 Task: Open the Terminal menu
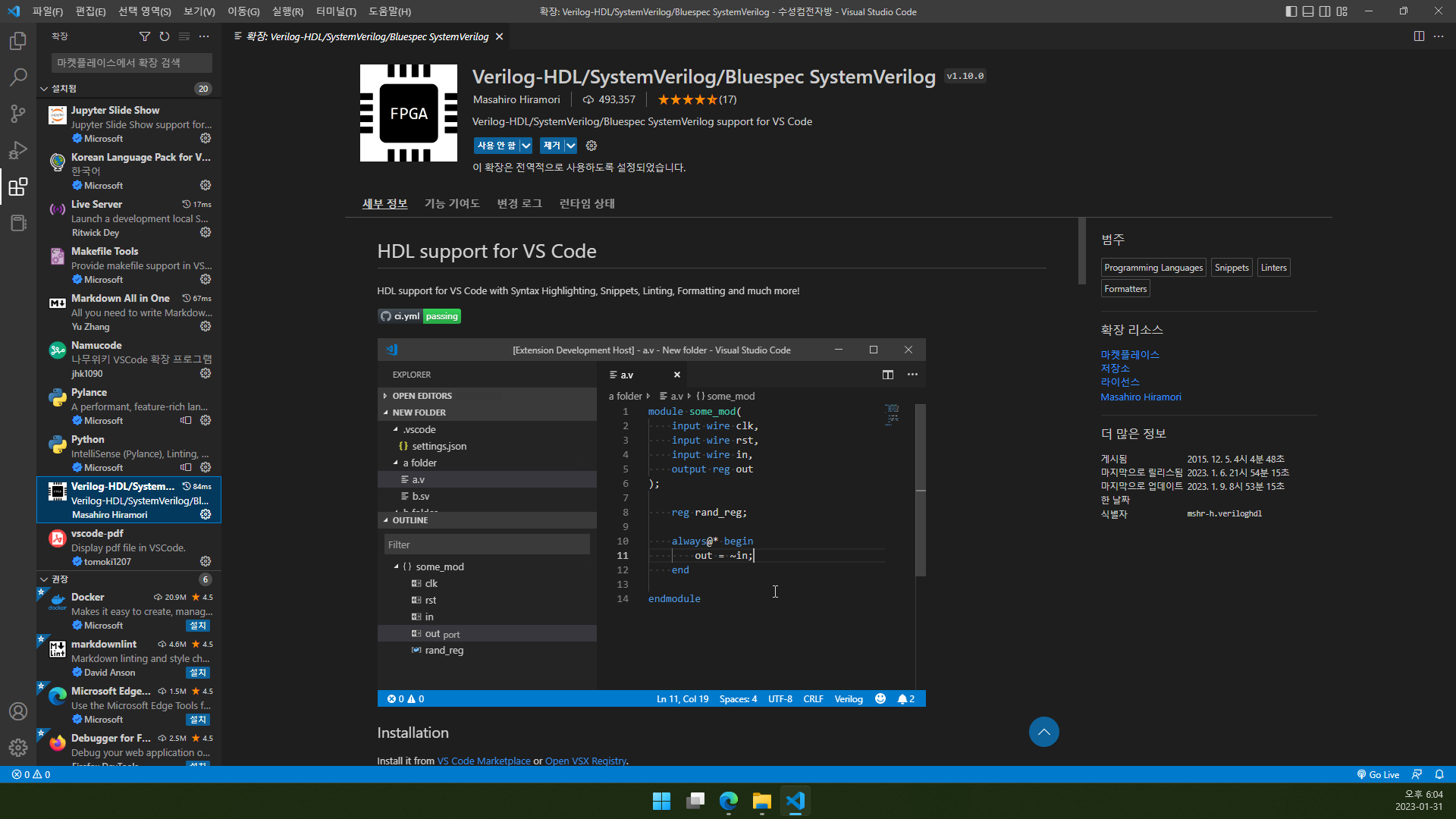pyautogui.click(x=336, y=11)
